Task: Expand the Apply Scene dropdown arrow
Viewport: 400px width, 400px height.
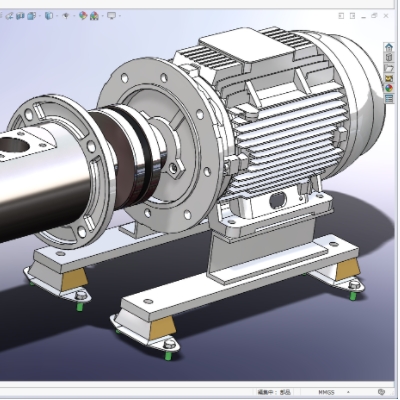Action: 102,16
